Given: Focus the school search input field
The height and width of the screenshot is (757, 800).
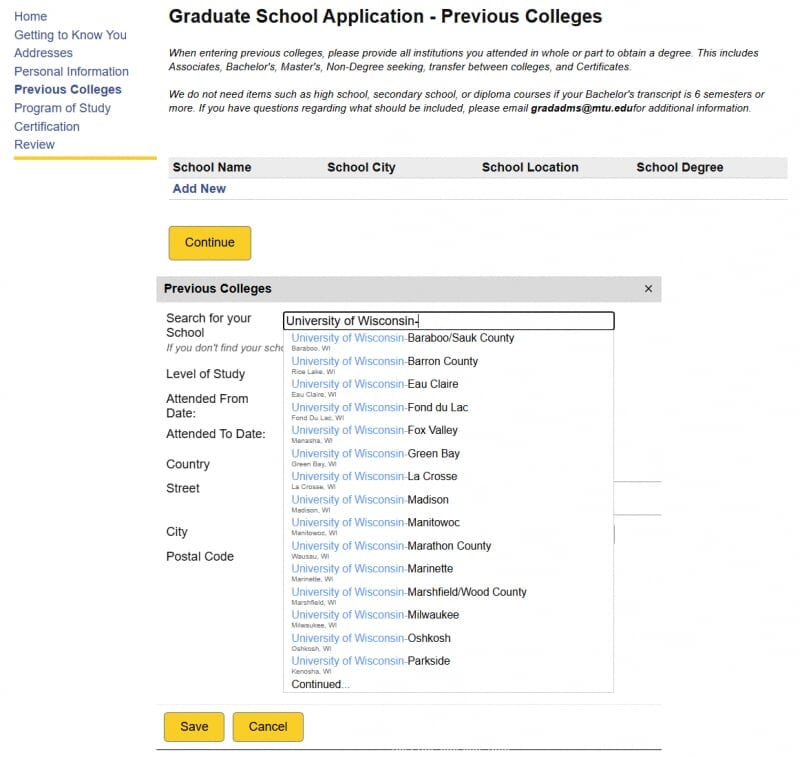Looking at the screenshot, I should click(x=448, y=321).
